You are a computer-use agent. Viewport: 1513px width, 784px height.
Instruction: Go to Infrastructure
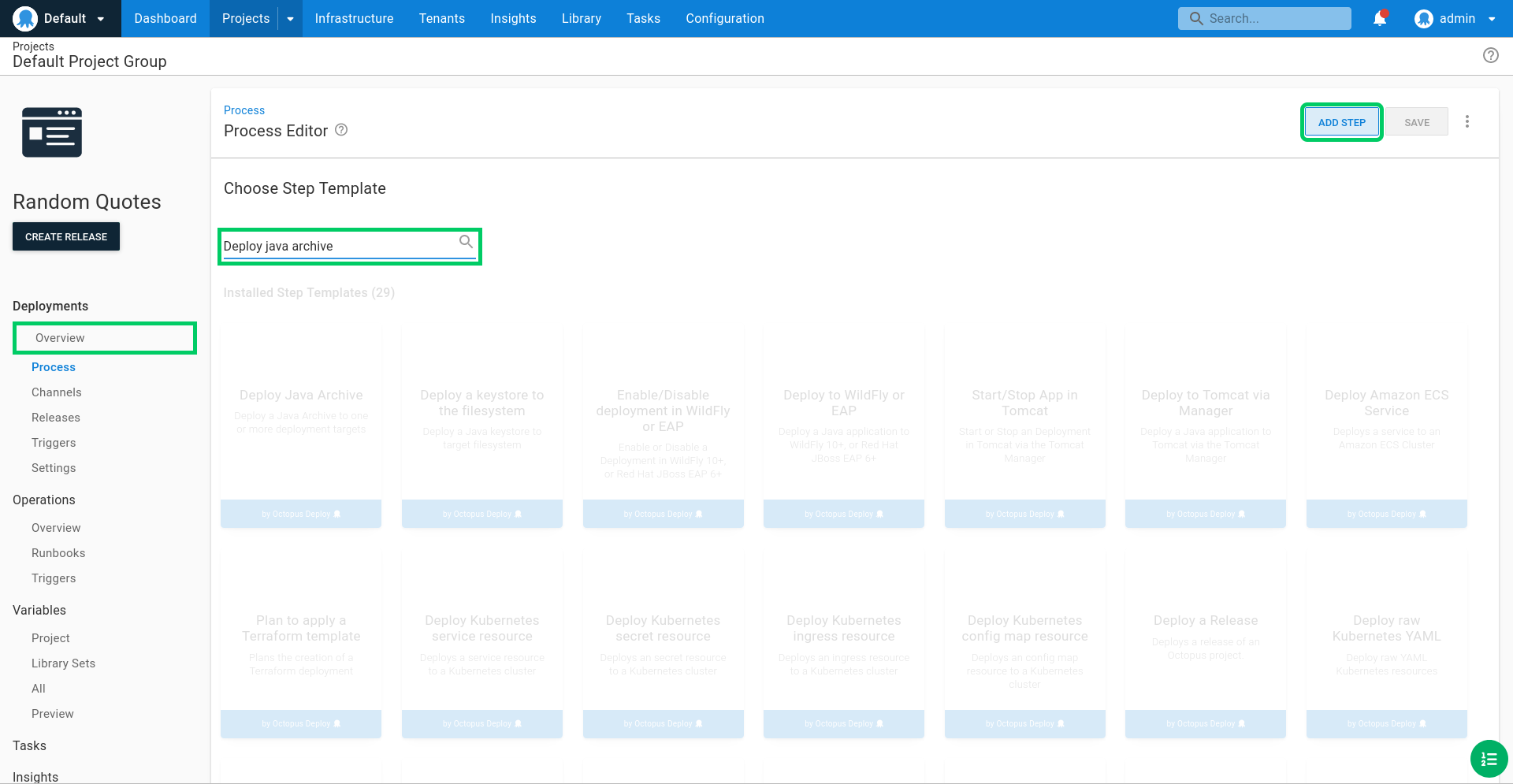click(354, 18)
